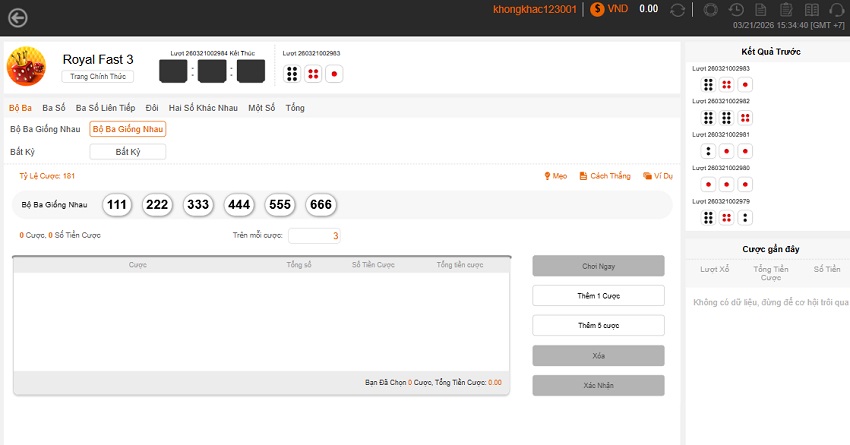850x445 pixels.
Task: Select the highlighted Bộ Ba Giống Nhau option
Action: click(x=128, y=129)
